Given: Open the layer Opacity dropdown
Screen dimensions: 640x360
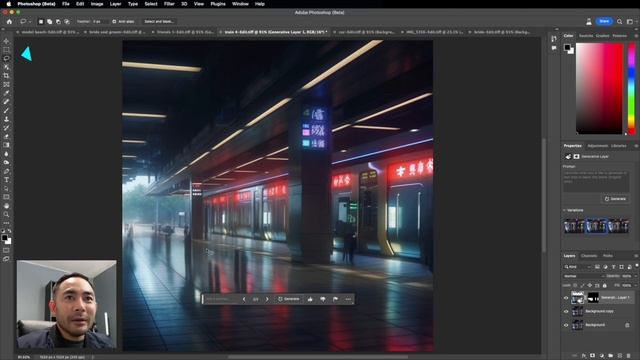Looking at the screenshot, I should click(636, 276).
